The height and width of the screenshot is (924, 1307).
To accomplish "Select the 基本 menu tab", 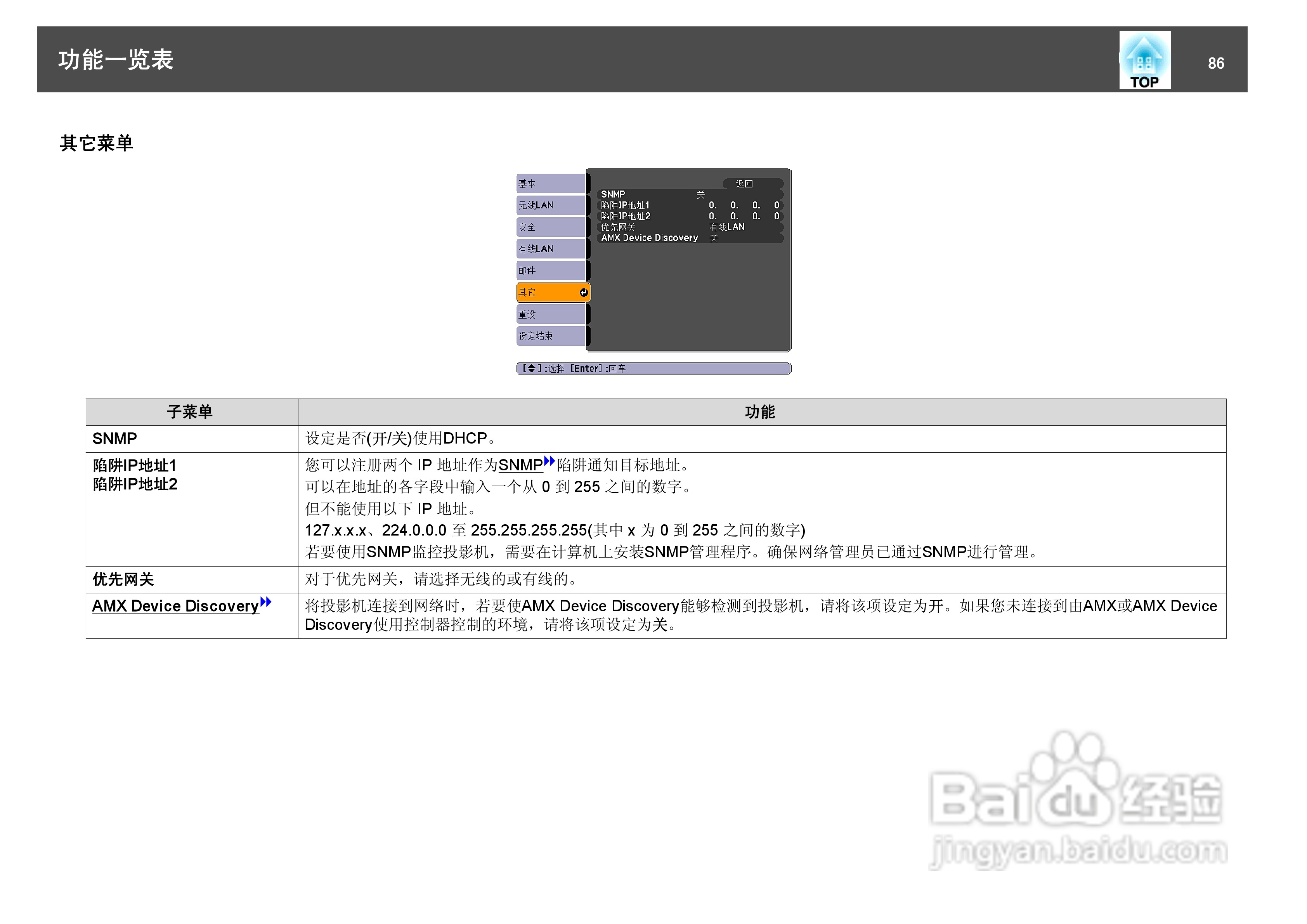I will 550,183.
